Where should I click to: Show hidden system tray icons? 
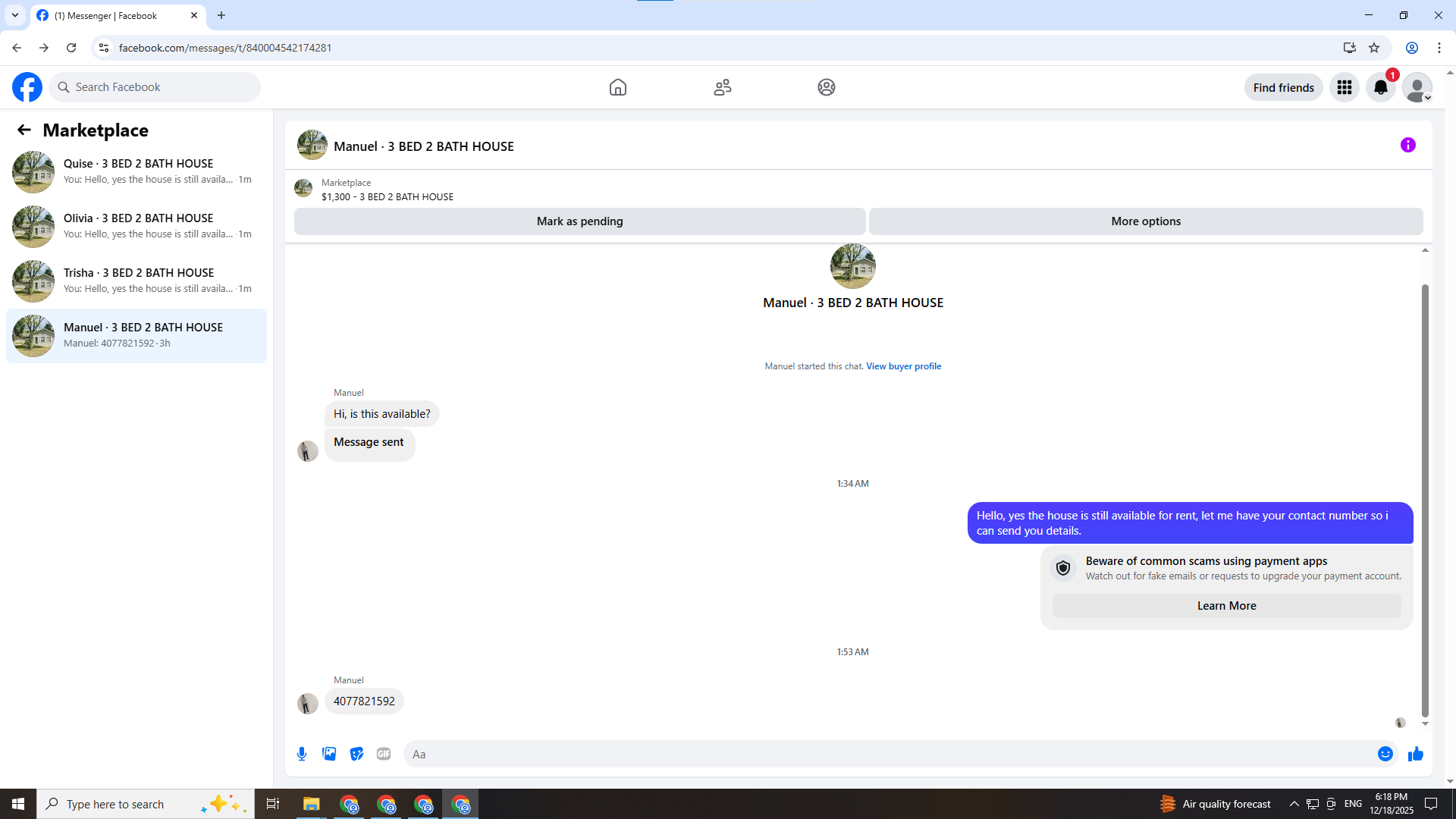point(1294,804)
